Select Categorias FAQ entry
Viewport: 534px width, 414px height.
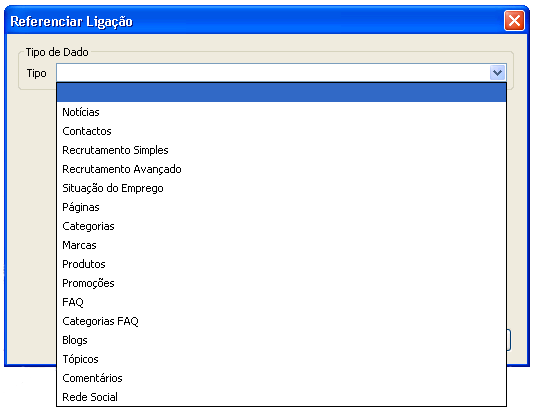(x=281, y=321)
